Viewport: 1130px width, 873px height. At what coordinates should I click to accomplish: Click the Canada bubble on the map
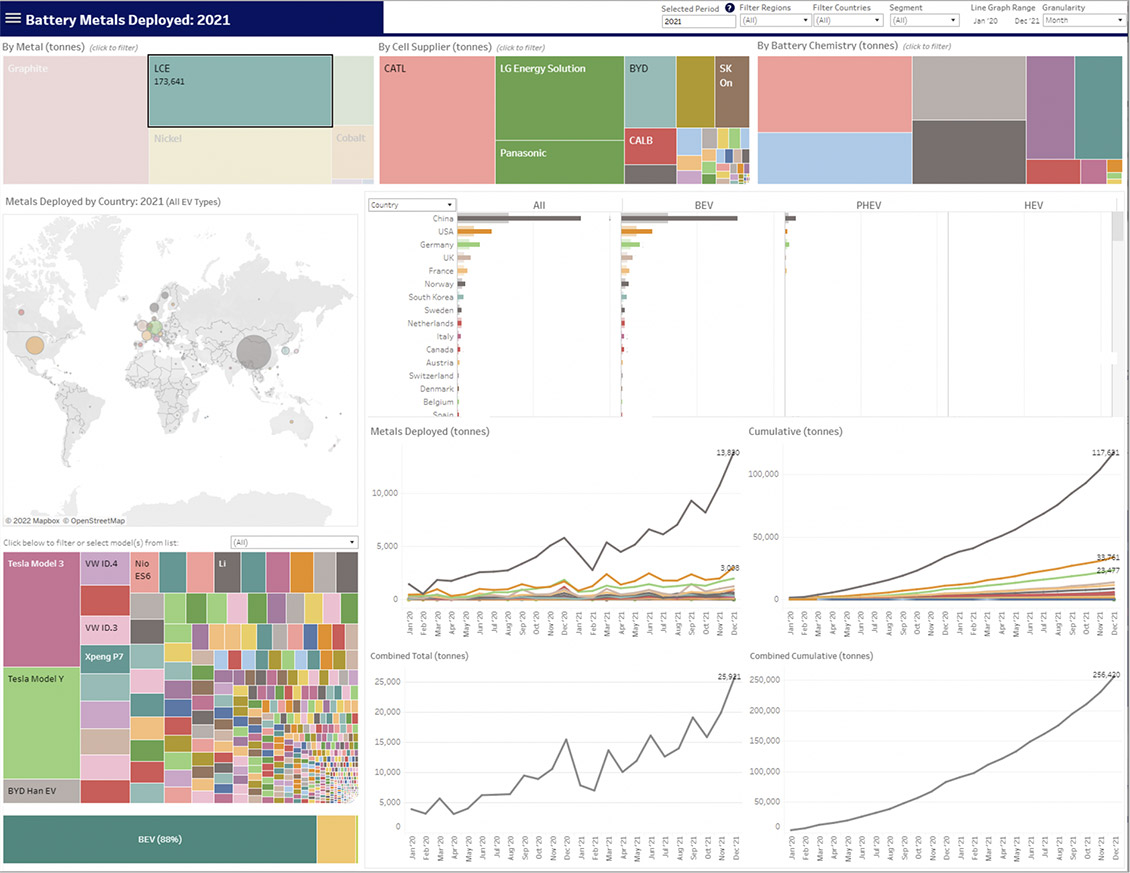[x=20, y=312]
